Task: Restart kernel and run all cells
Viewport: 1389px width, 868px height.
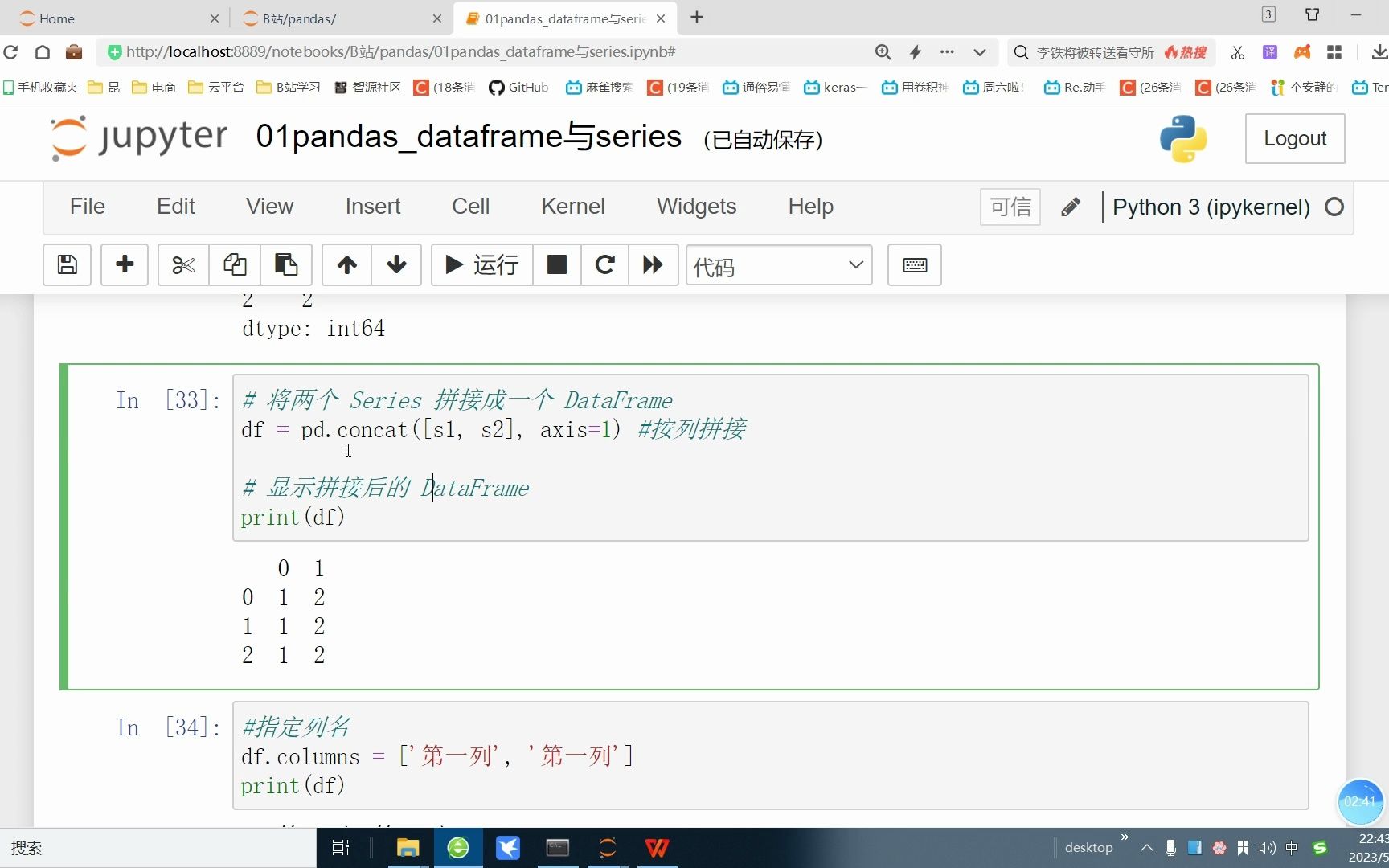Action: [652, 264]
